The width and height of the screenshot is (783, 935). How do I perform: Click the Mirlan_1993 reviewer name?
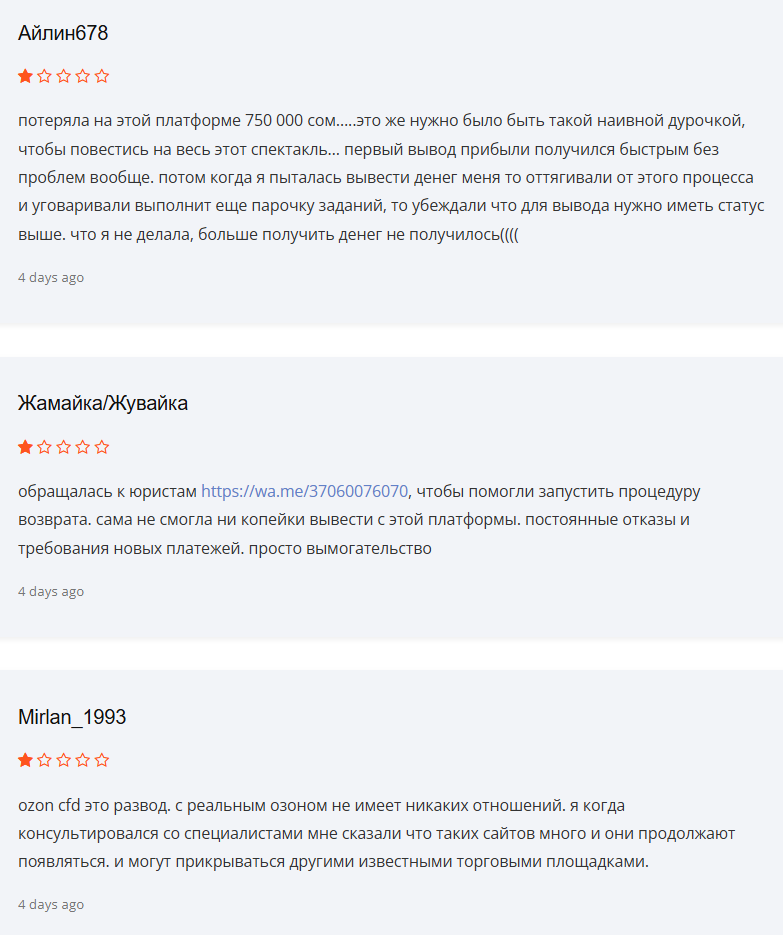[x=72, y=717]
